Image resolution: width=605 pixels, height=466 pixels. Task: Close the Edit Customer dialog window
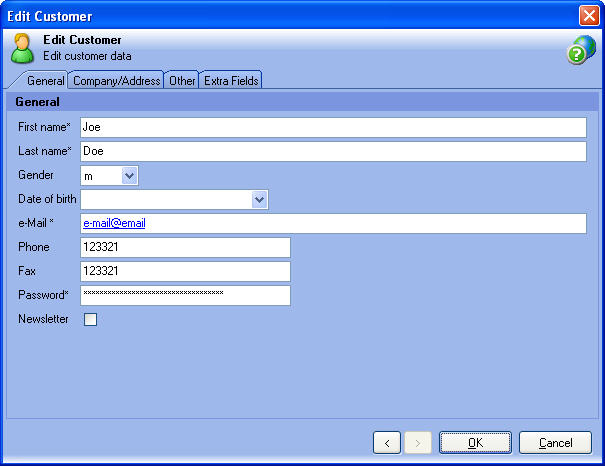click(589, 15)
